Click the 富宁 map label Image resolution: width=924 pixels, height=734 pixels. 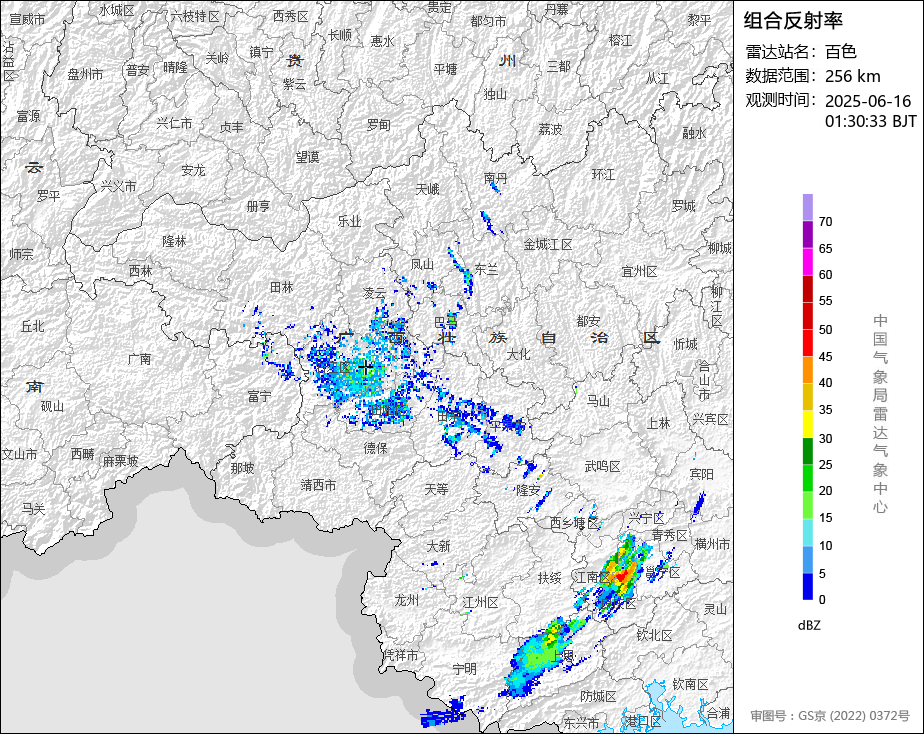pos(259,396)
